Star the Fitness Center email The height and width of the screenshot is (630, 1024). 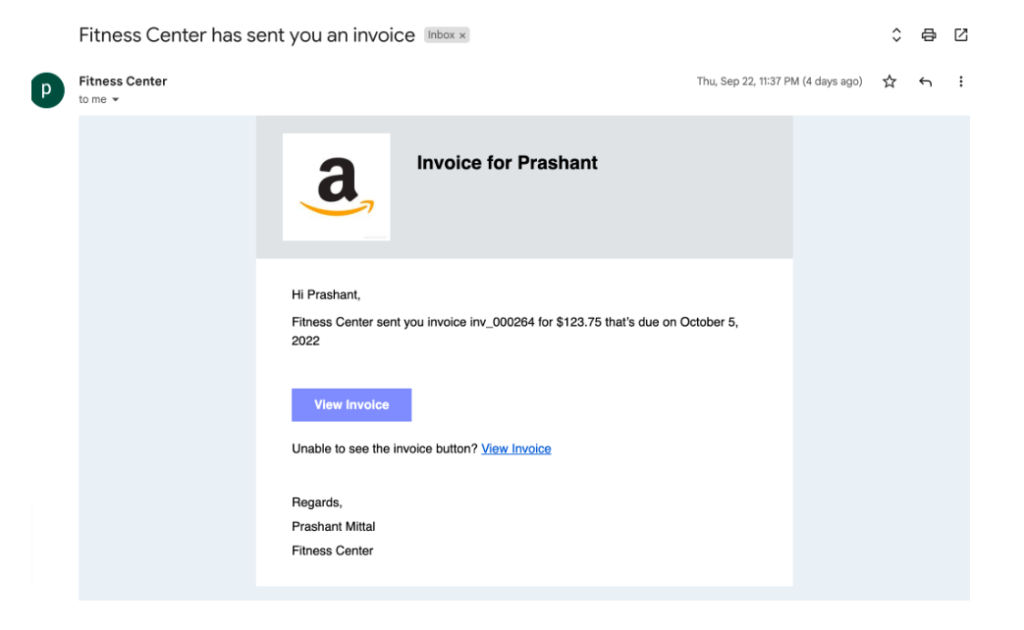889,82
